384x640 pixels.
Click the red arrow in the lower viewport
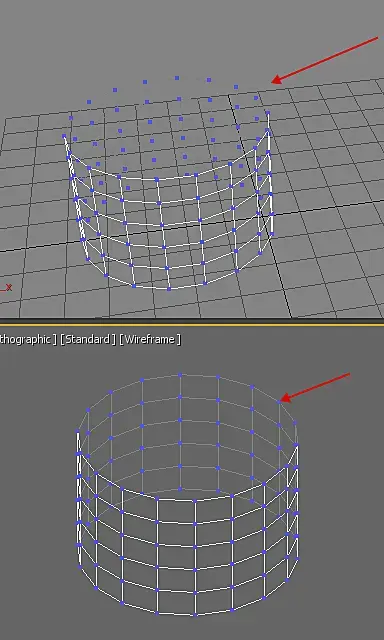click(315, 387)
